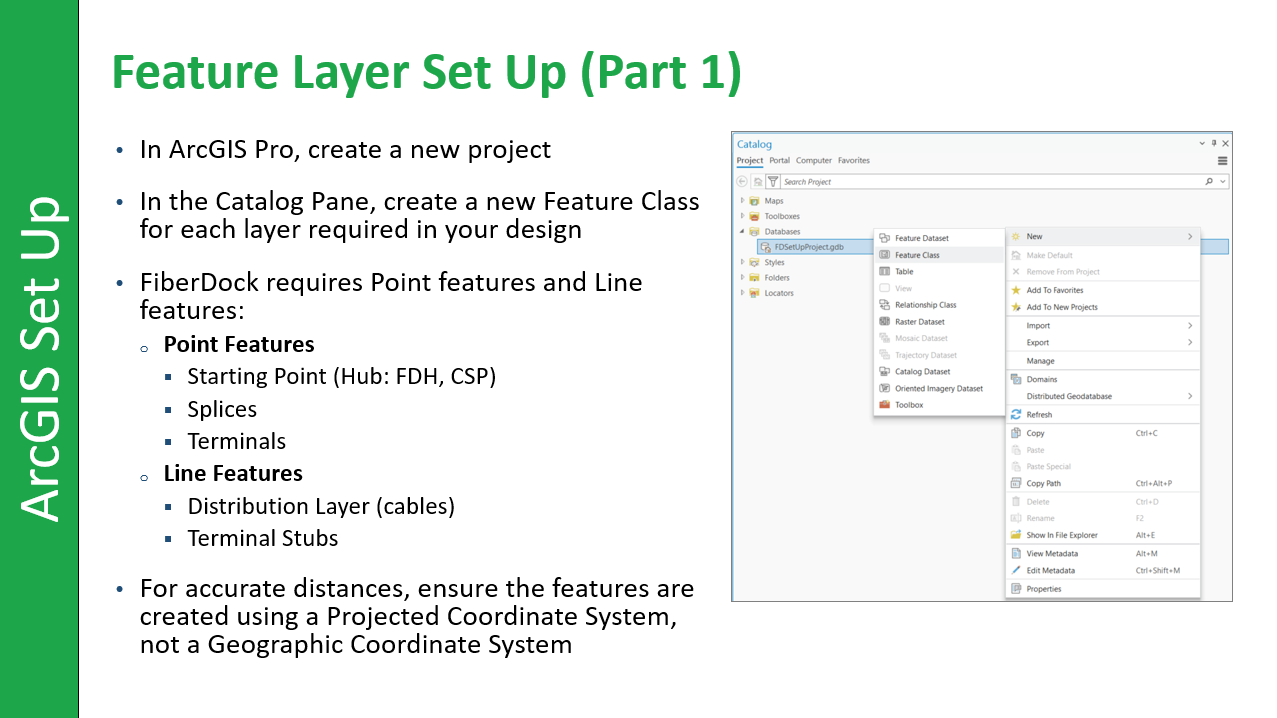Viewport: 1277px width, 718px height.
Task: Open the Catalog hamburger menu
Action: click(1222, 160)
